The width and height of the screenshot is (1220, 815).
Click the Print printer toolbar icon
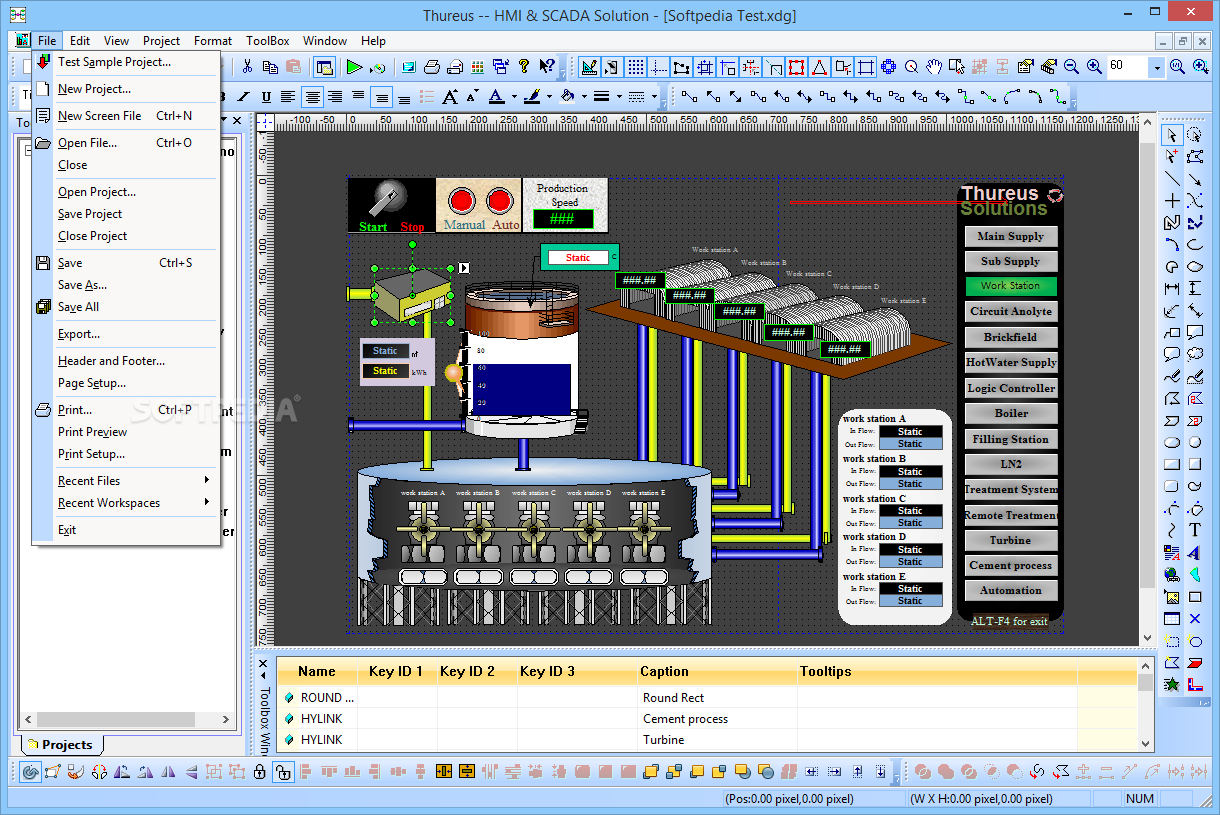pos(432,67)
